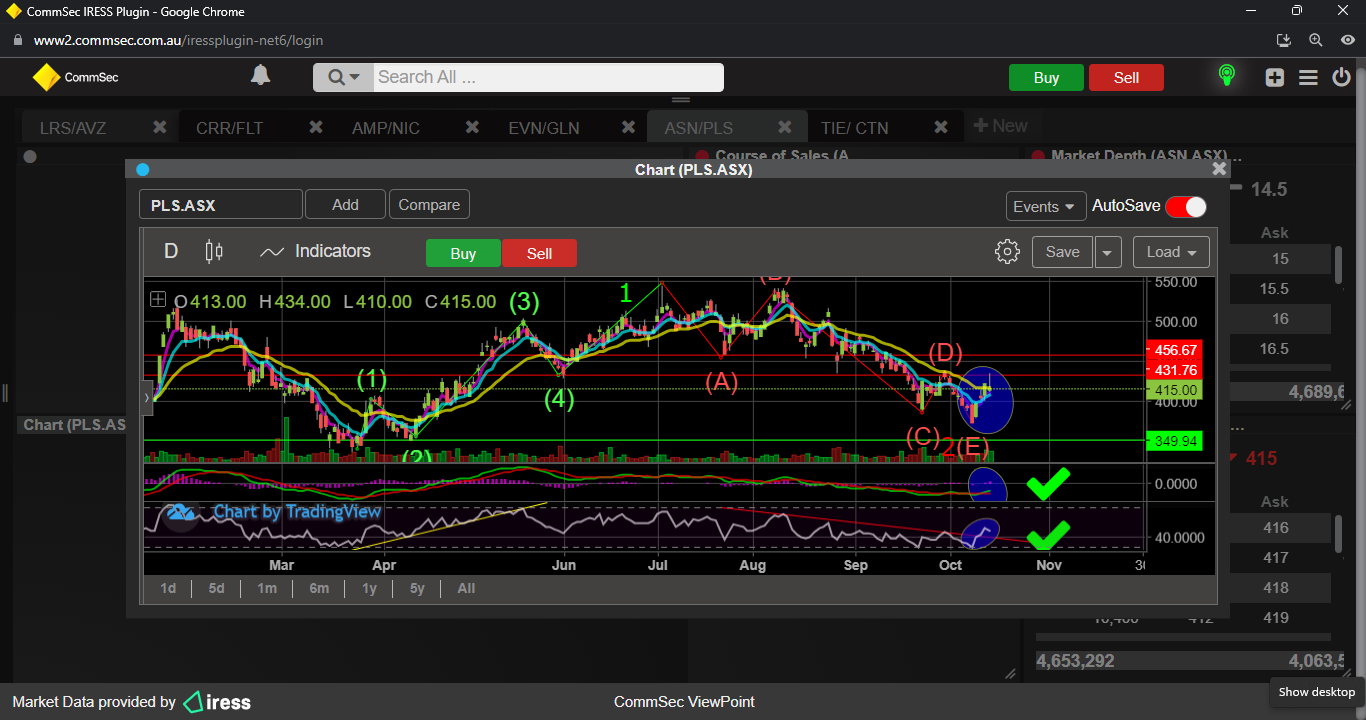
Task: Open the notifications bell
Action: click(260, 76)
